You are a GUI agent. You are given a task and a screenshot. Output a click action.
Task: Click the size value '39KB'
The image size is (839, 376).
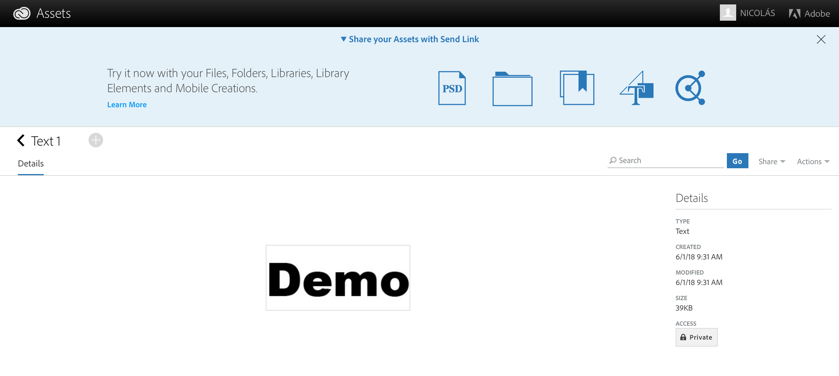coord(684,308)
